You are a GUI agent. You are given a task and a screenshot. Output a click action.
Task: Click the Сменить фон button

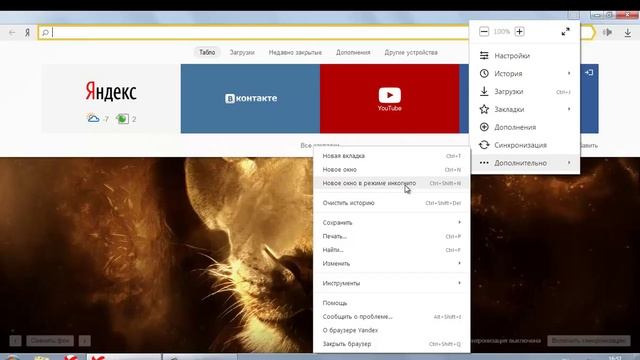coord(50,340)
